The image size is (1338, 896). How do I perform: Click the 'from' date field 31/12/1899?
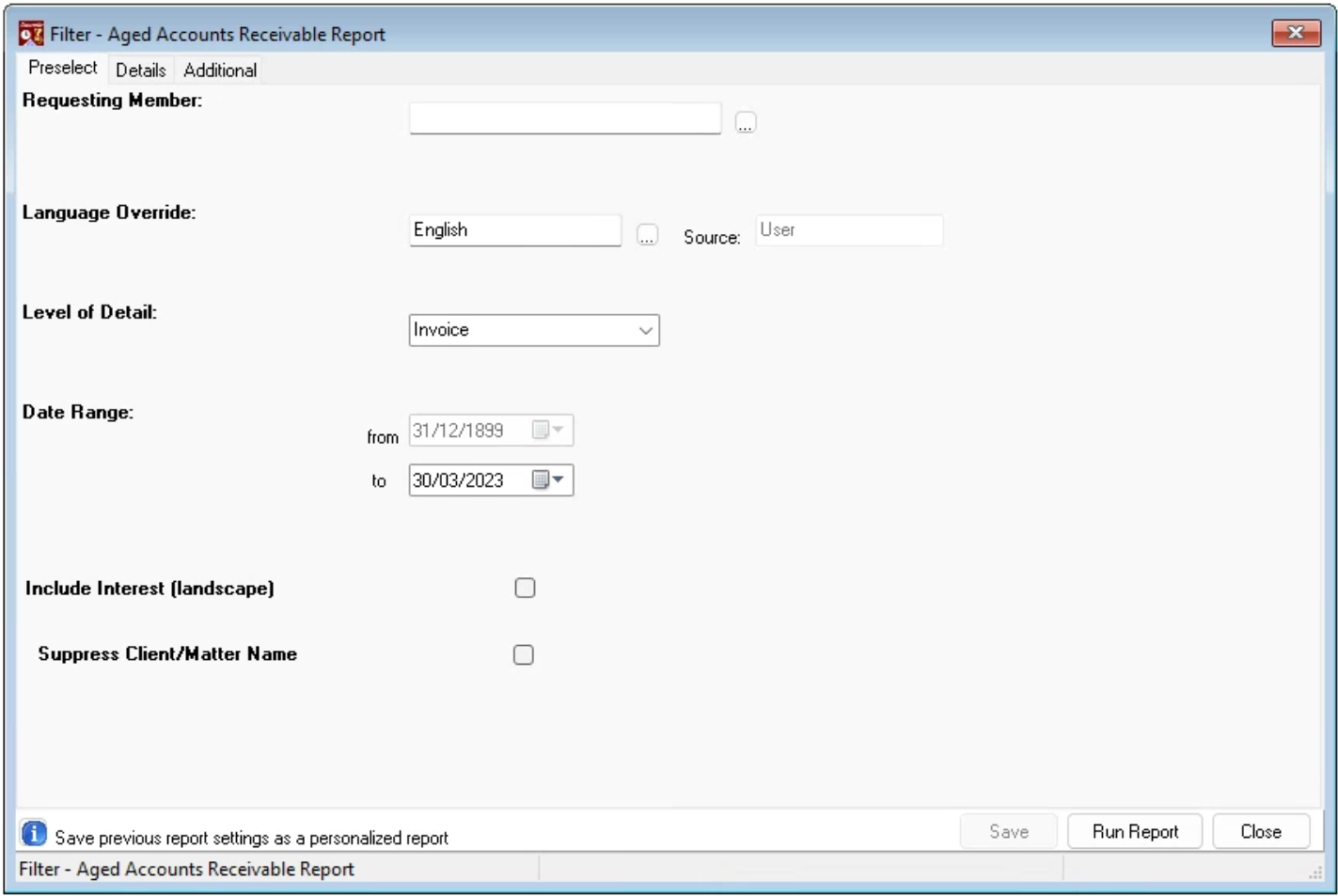pos(491,430)
